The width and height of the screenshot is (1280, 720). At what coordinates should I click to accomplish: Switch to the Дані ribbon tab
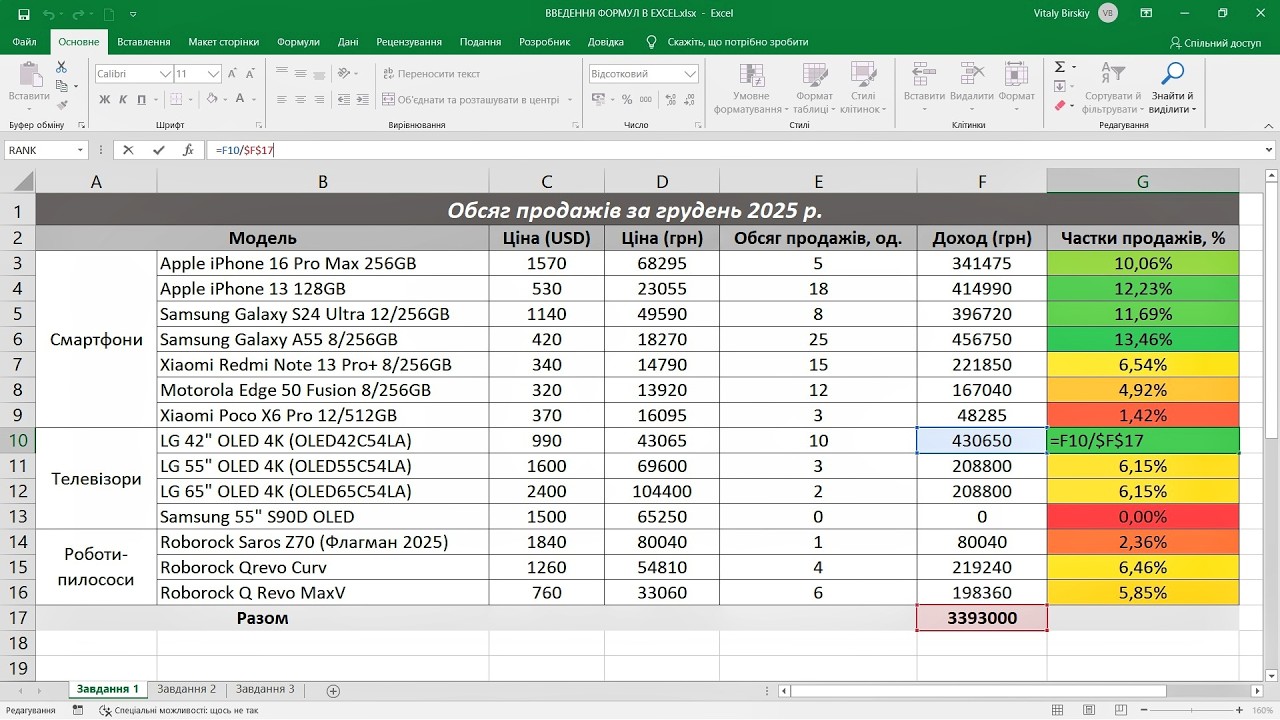pos(348,42)
